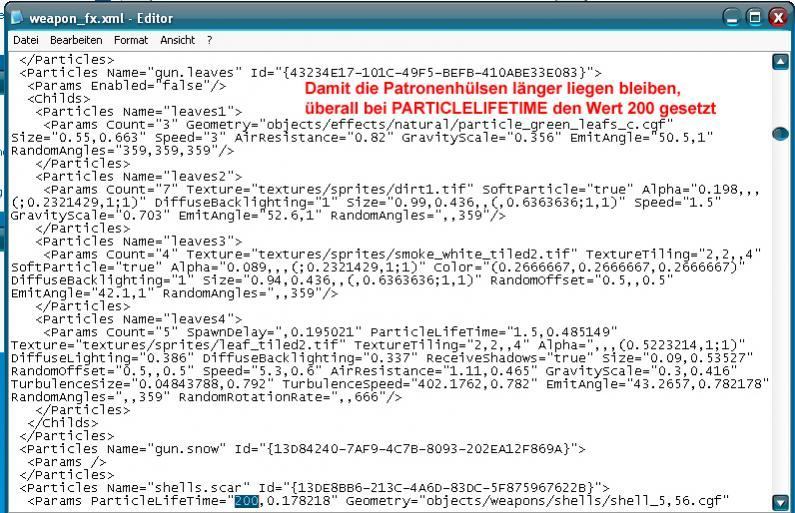Open the ? help menu
Image resolution: width=795 pixels, height=513 pixels.
click(209, 40)
